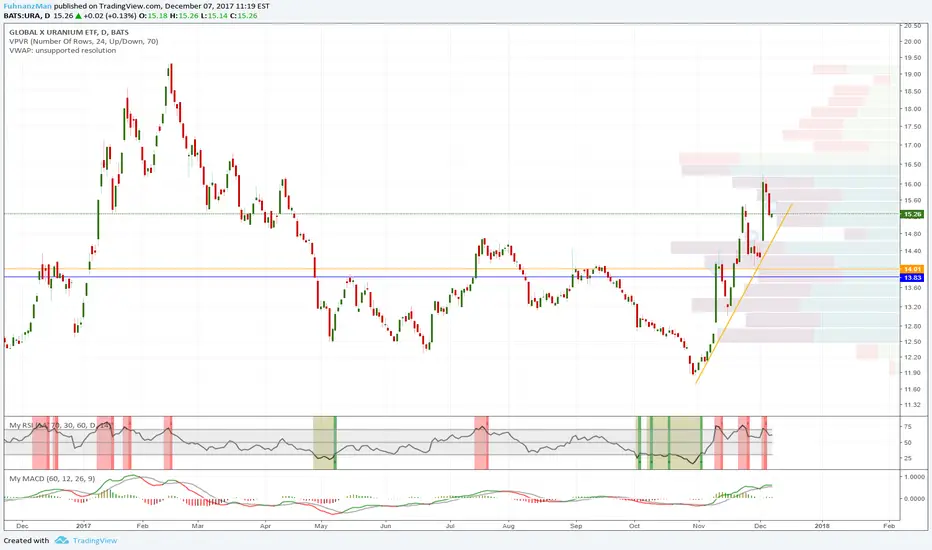Screen dimensions: 932x550
Task: Click the Jun label on time axis
Action: click(x=386, y=526)
